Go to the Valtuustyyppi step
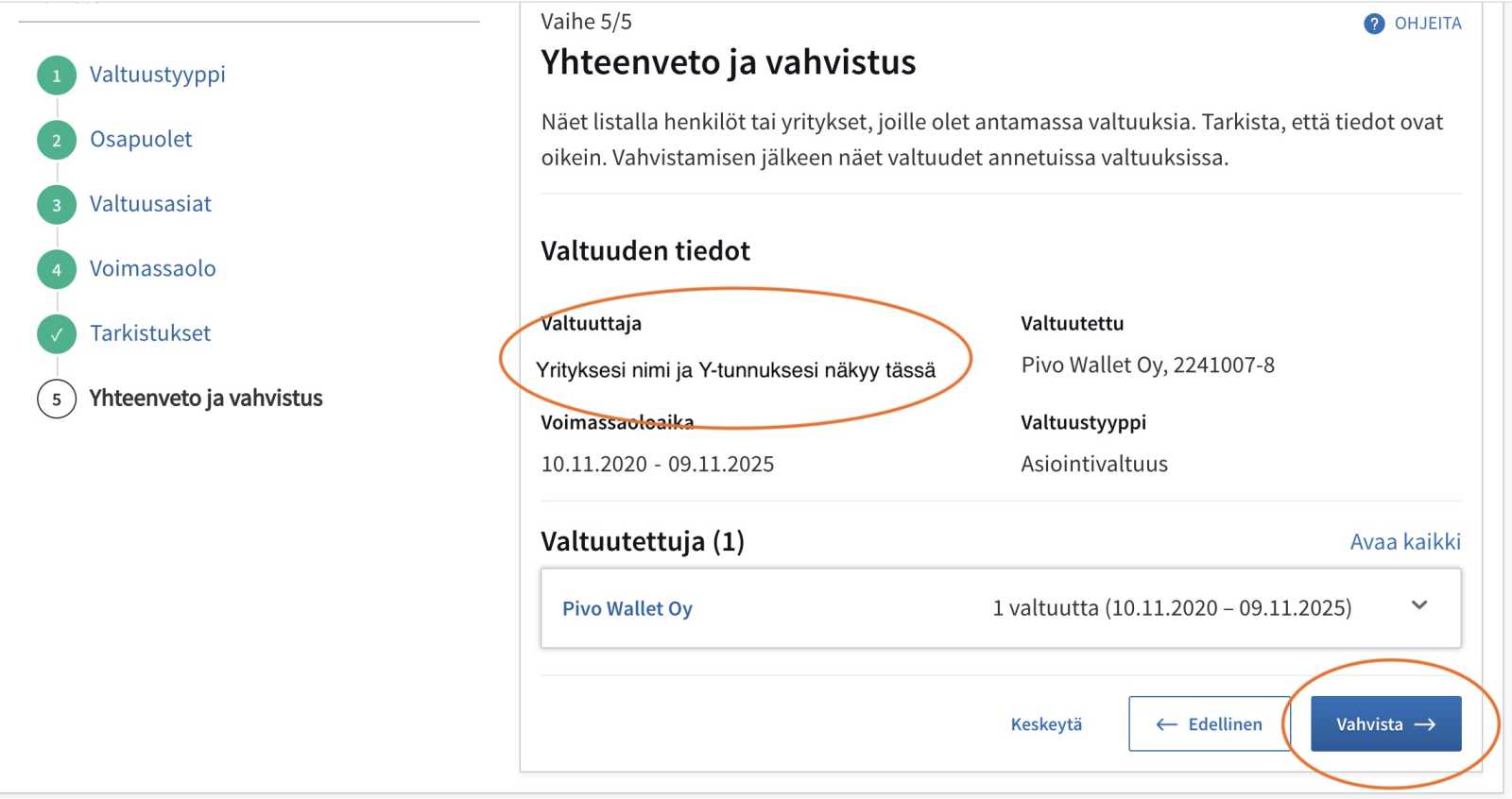Viewport: 1512px width, 799px height. 157,75
